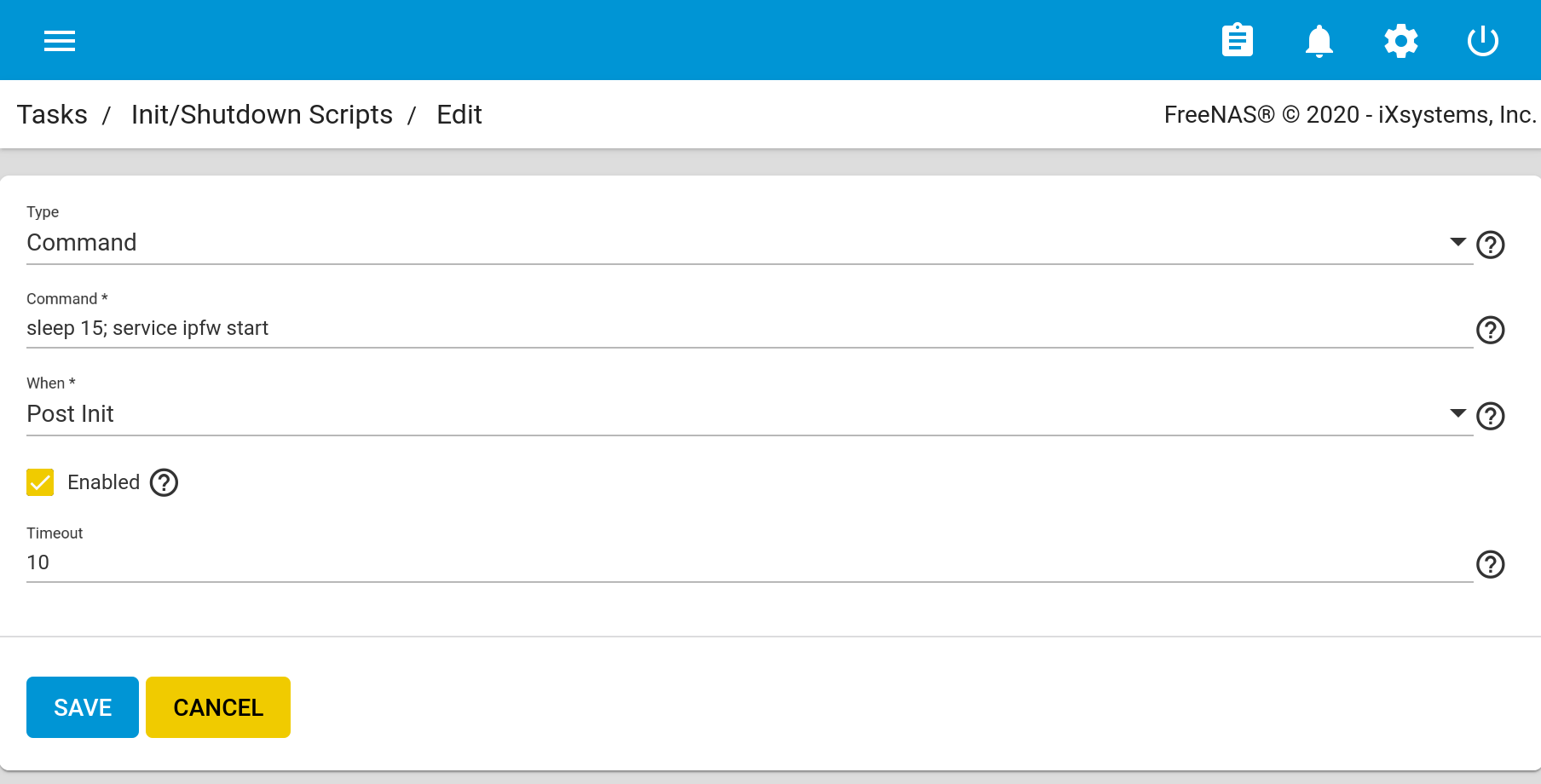The image size is (1541, 784).
Task: Go to Init/Shutdown Scripts breadcrumb
Action: tap(262, 115)
